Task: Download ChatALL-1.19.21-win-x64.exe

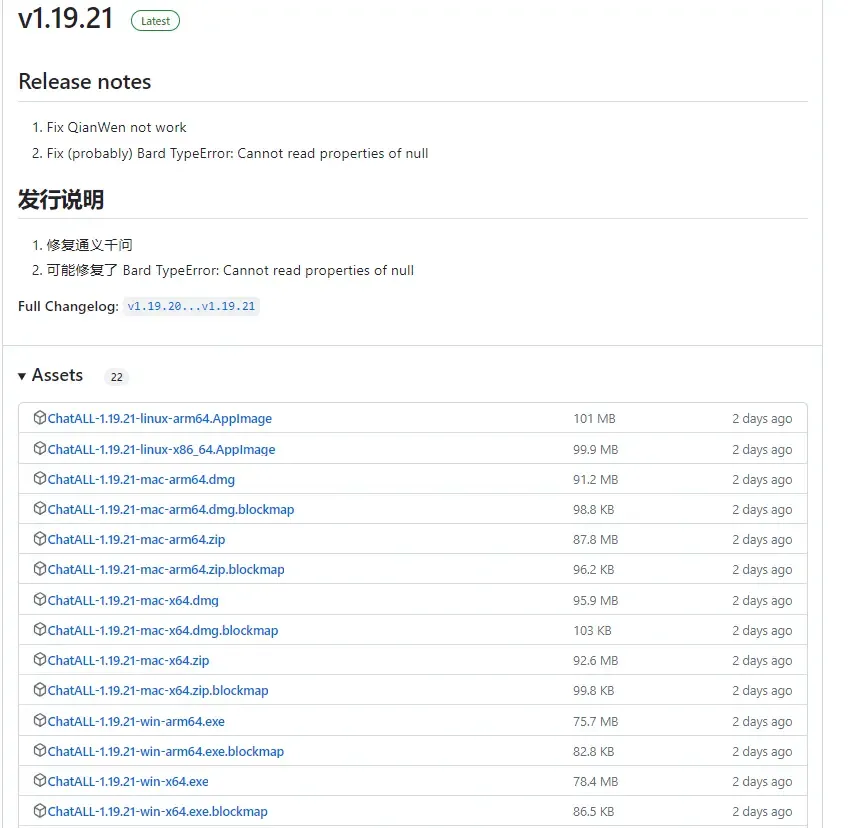Action: click(128, 781)
